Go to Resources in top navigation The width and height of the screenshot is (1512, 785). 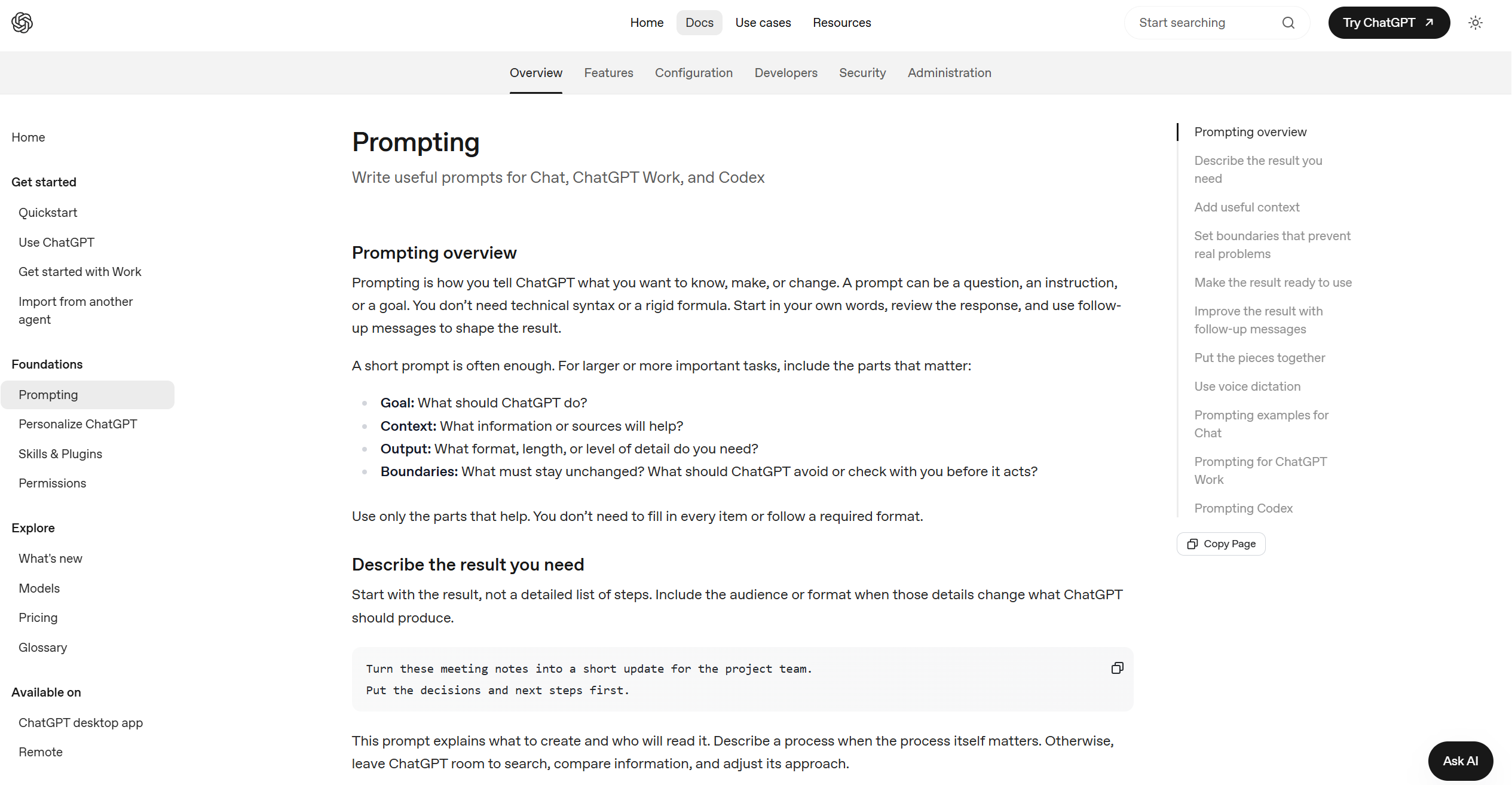841,23
